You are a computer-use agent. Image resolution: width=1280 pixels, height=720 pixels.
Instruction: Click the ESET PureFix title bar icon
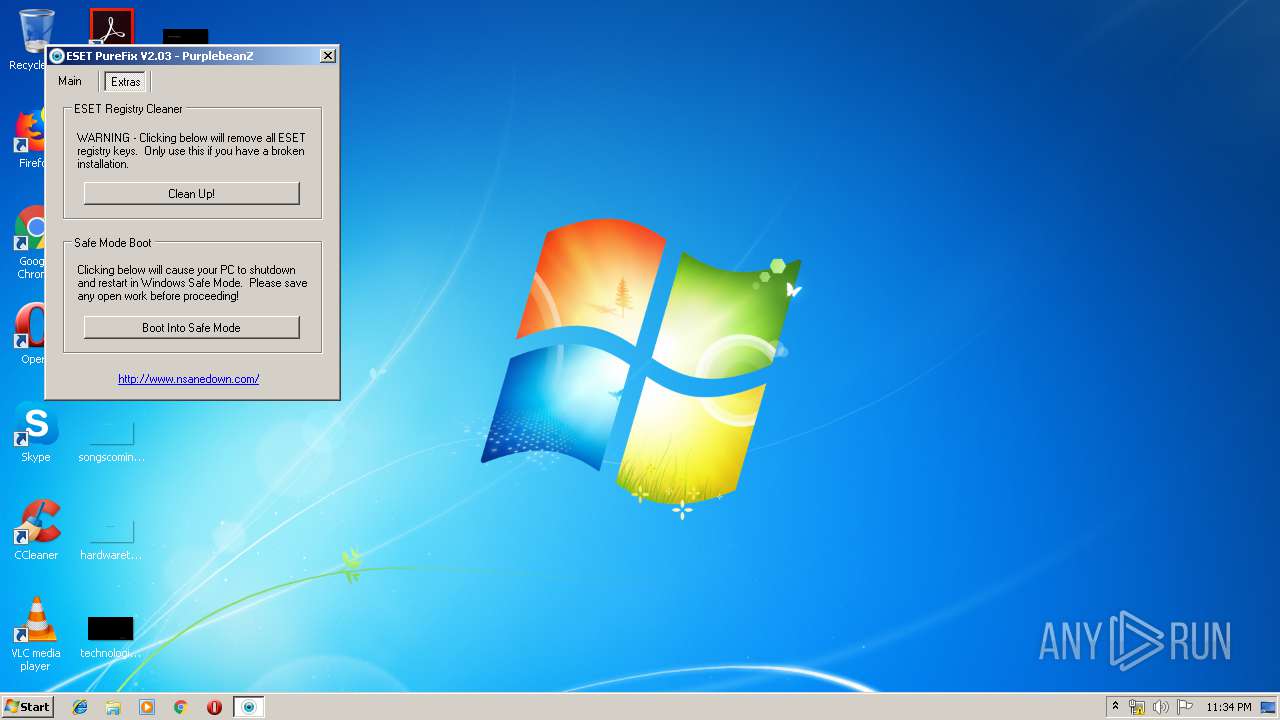click(57, 56)
